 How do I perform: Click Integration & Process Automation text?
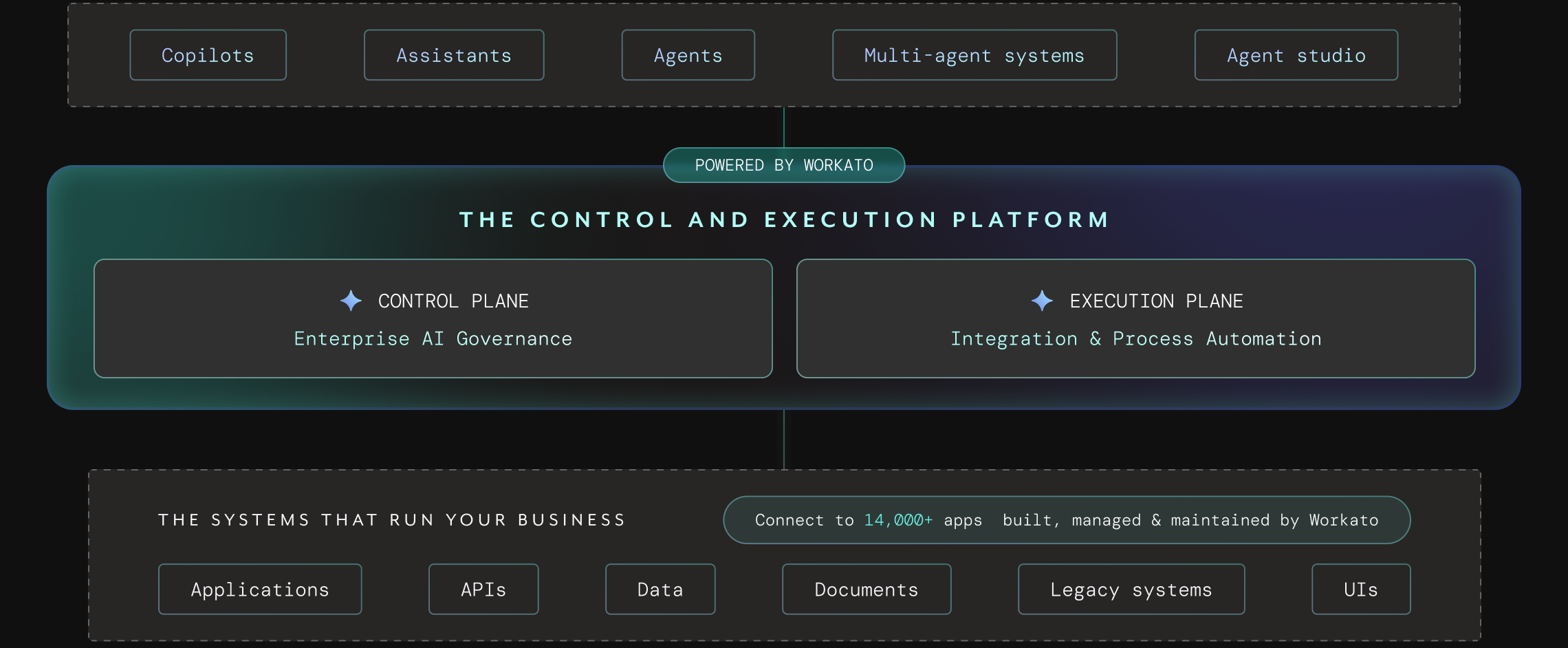[1136, 338]
